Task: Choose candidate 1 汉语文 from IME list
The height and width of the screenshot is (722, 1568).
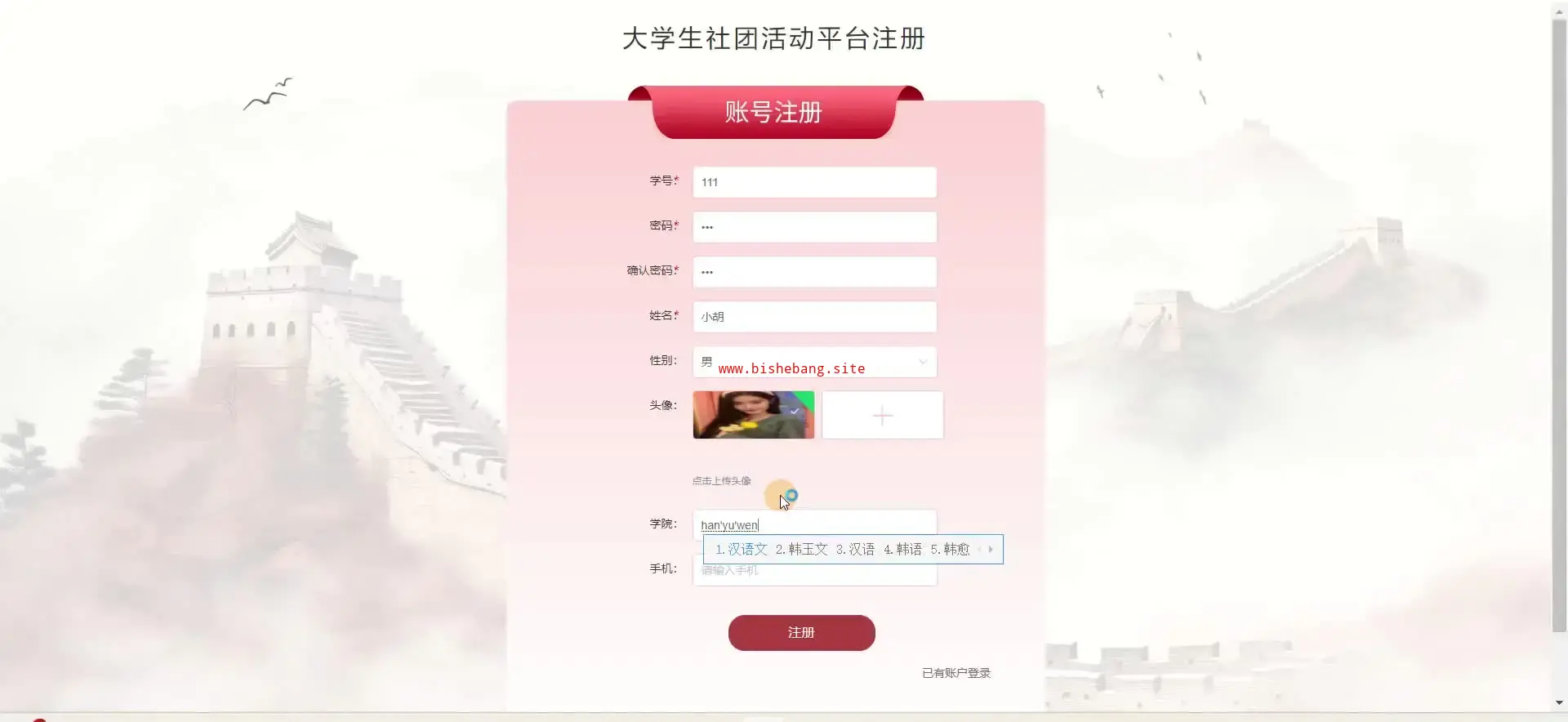Action: pyautogui.click(x=741, y=549)
